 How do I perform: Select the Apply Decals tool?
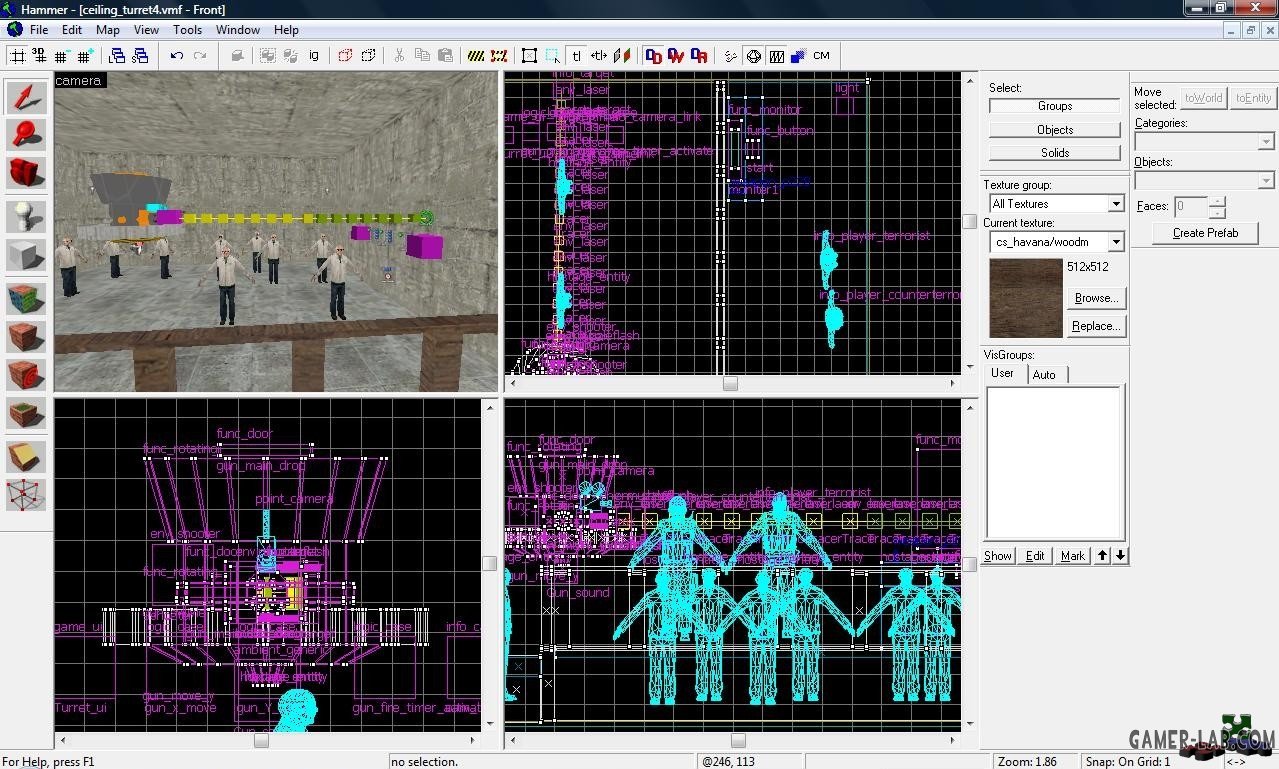pyautogui.click(x=27, y=374)
